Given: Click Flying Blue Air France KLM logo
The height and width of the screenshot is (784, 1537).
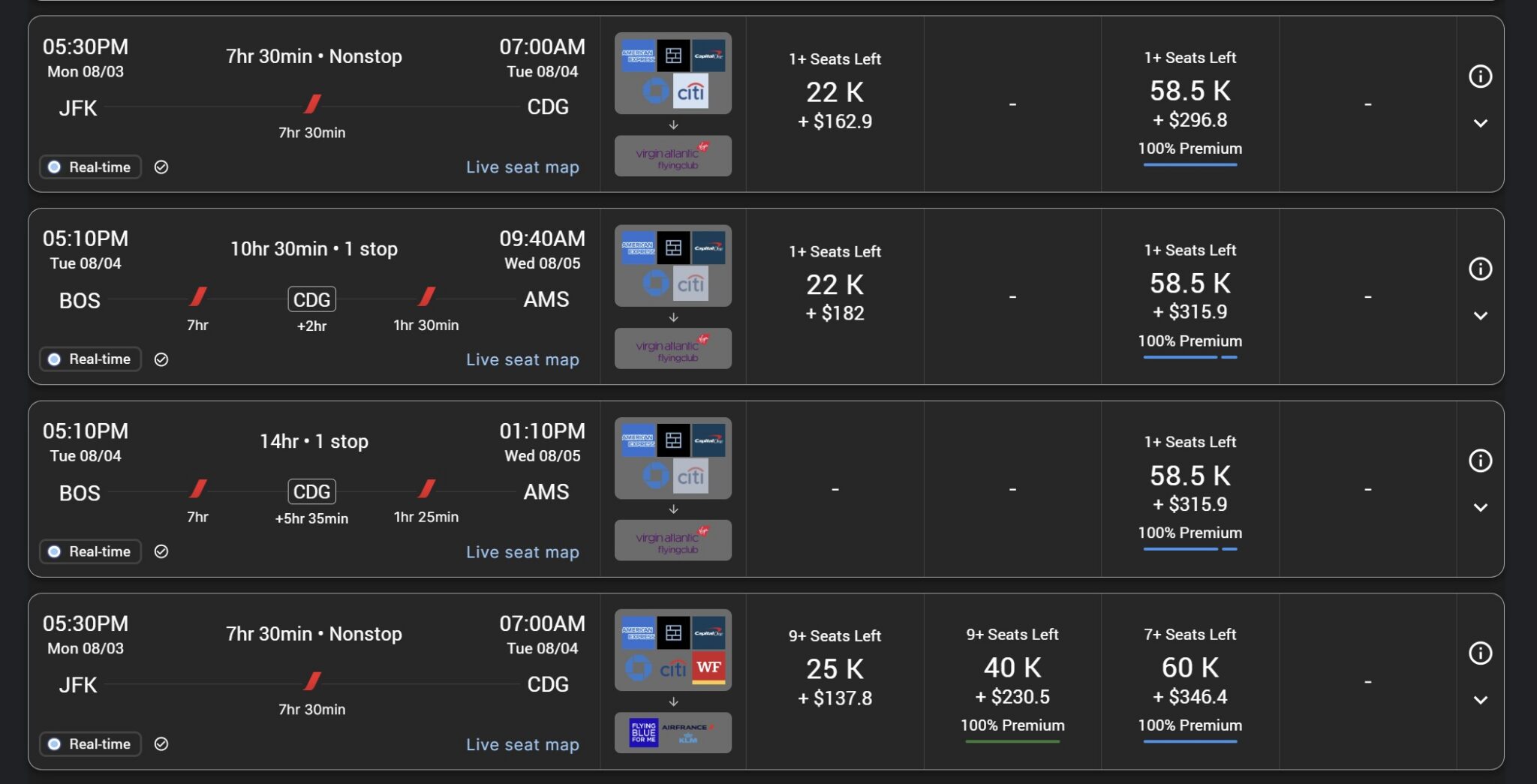Looking at the screenshot, I should 672,732.
